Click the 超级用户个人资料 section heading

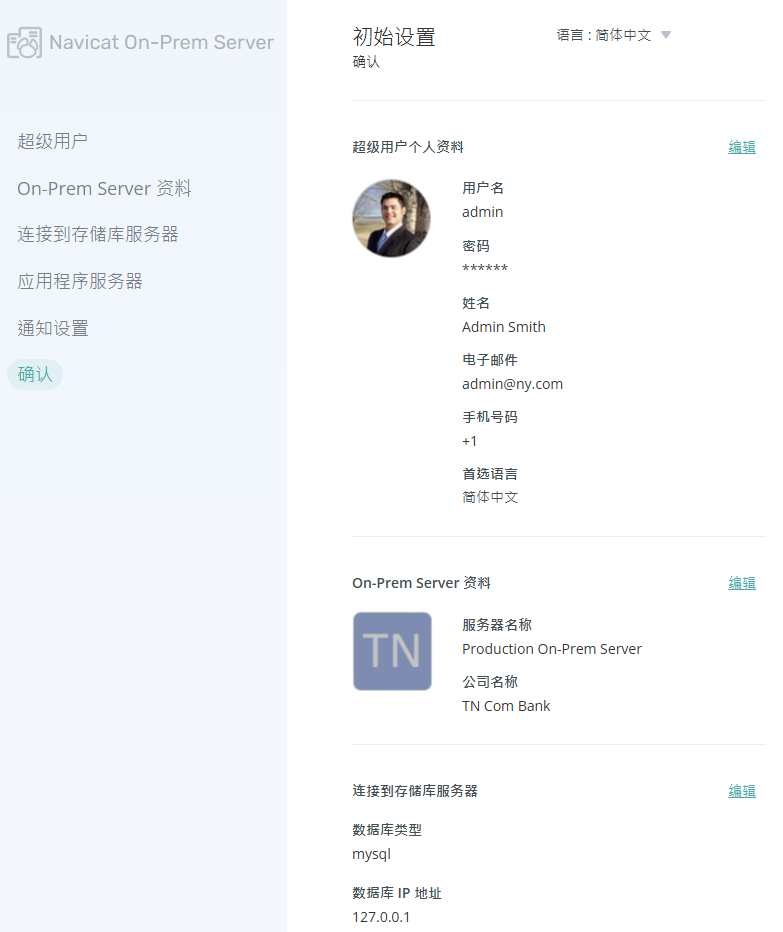(408, 147)
